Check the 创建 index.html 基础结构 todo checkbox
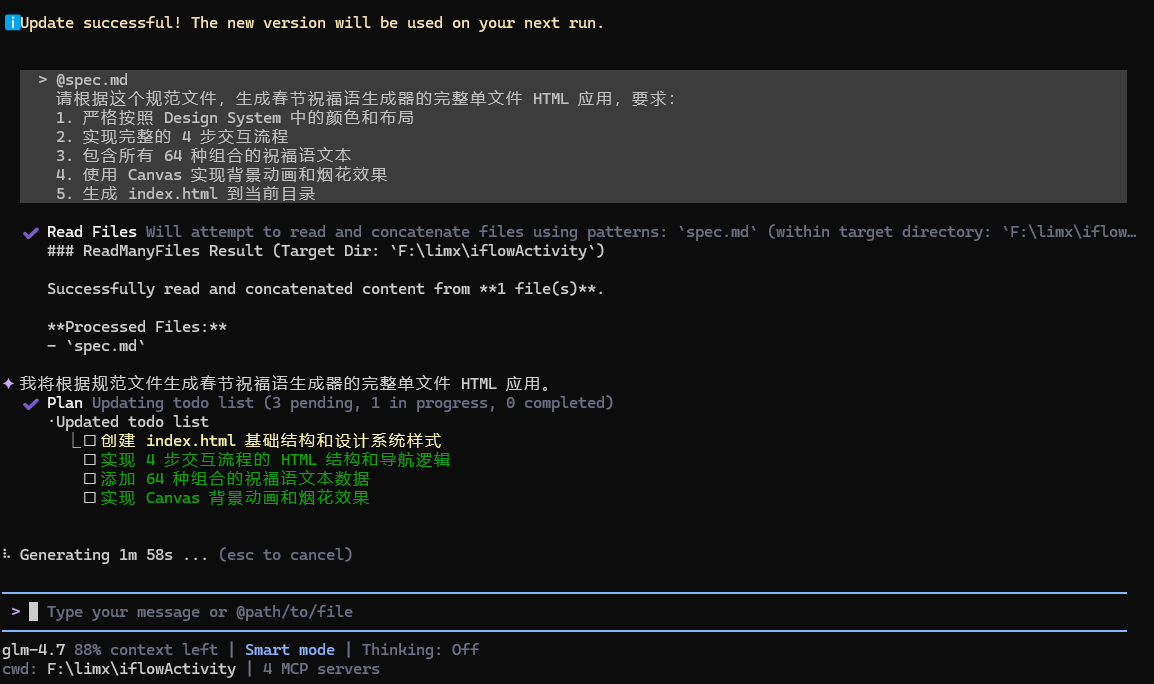Viewport: 1154px width, 684px height. pos(90,441)
